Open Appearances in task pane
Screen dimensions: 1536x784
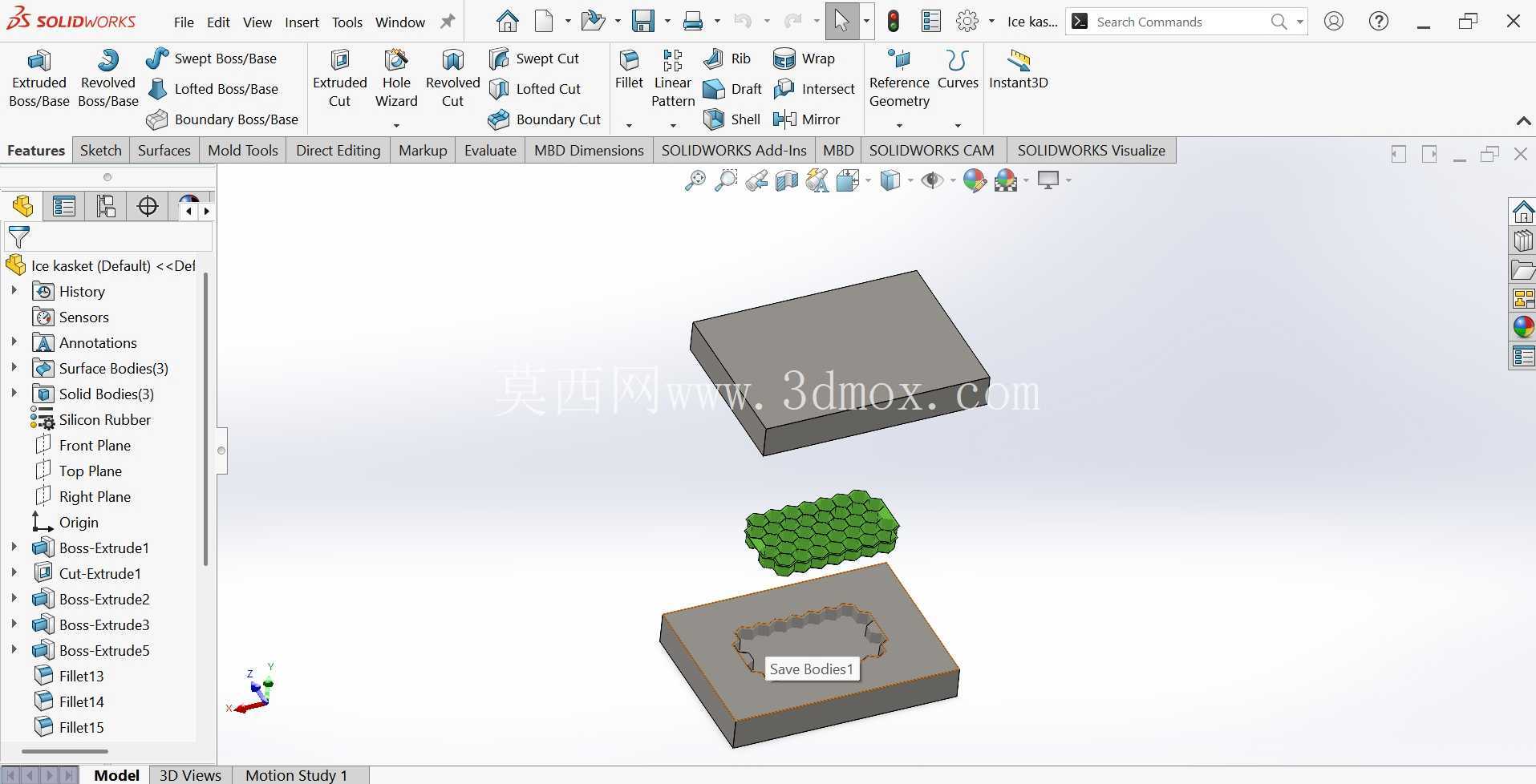pyautogui.click(x=1523, y=327)
